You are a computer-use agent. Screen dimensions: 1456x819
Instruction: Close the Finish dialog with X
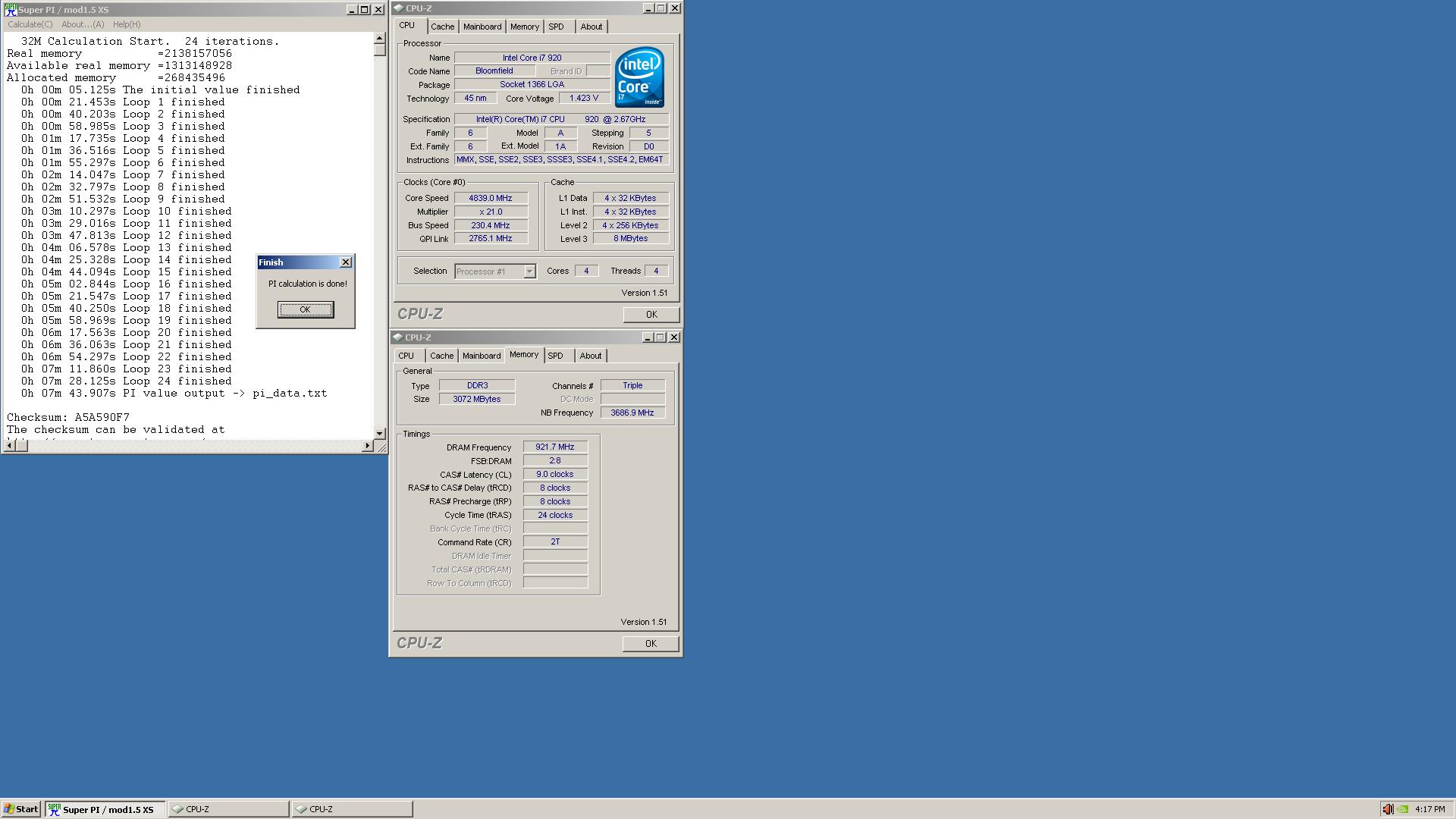pyautogui.click(x=346, y=262)
